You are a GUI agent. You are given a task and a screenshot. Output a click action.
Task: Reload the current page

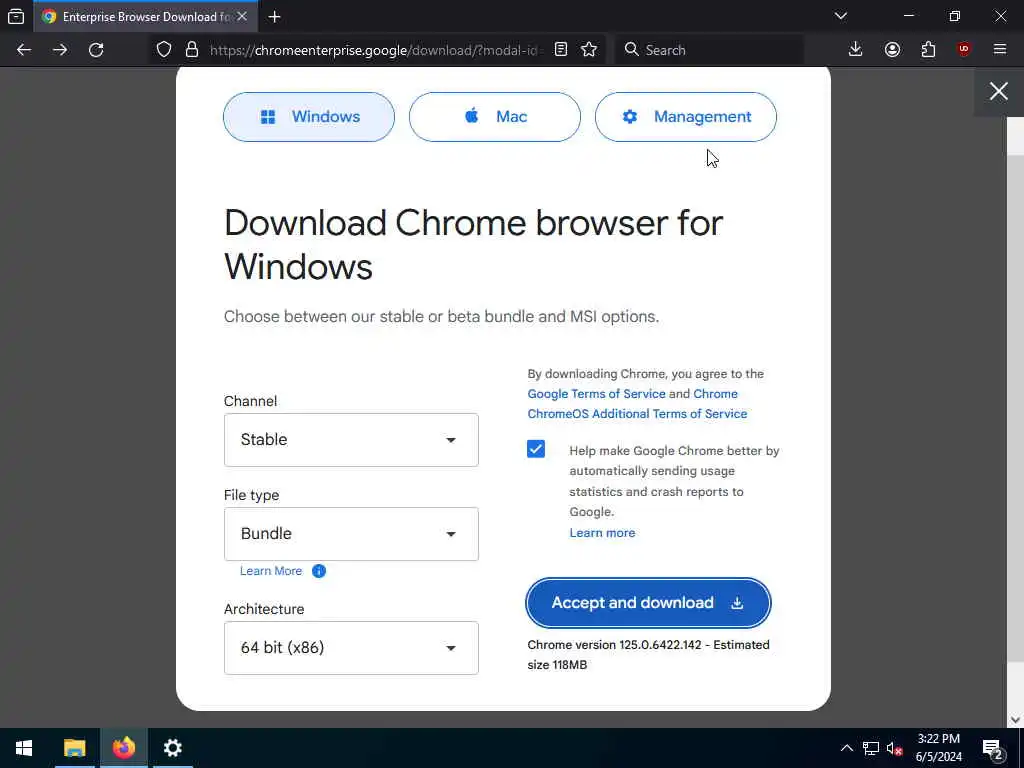(x=96, y=50)
